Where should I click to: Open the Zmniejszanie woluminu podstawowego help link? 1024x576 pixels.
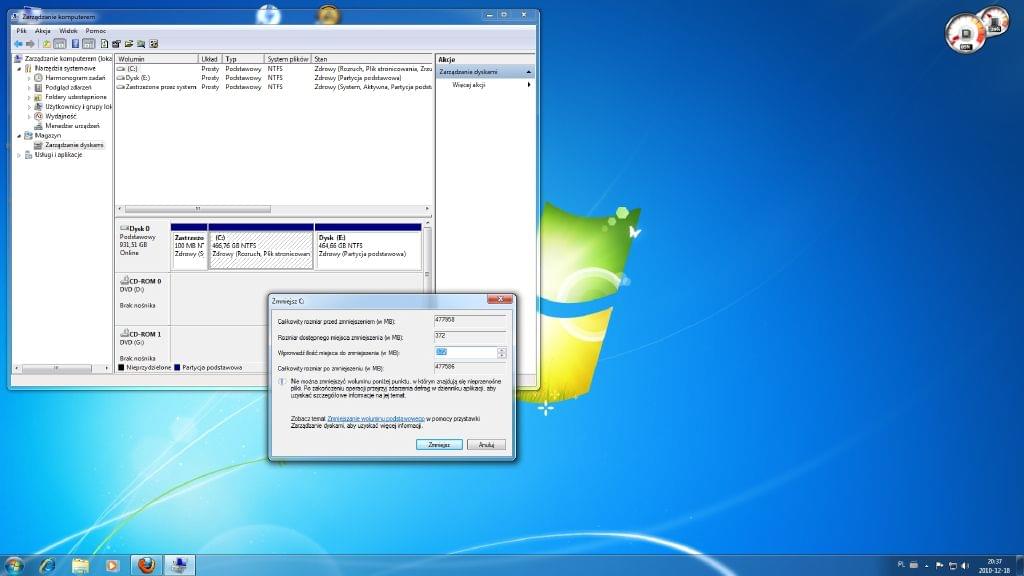376,419
